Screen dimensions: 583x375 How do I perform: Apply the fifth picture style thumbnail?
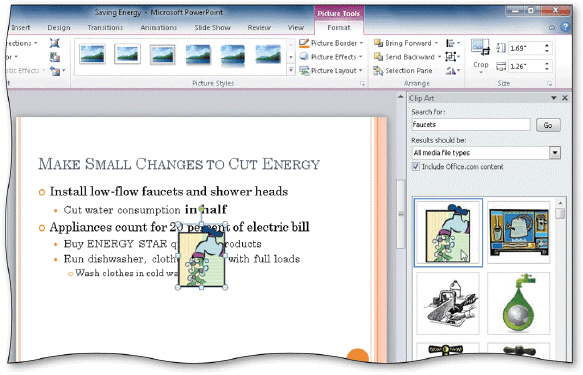pos(233,54)
